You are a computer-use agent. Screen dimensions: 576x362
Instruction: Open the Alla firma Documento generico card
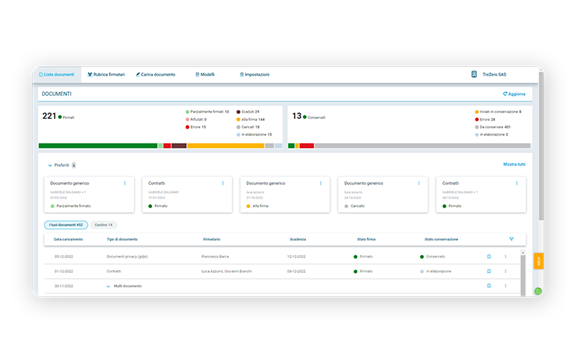285,195
